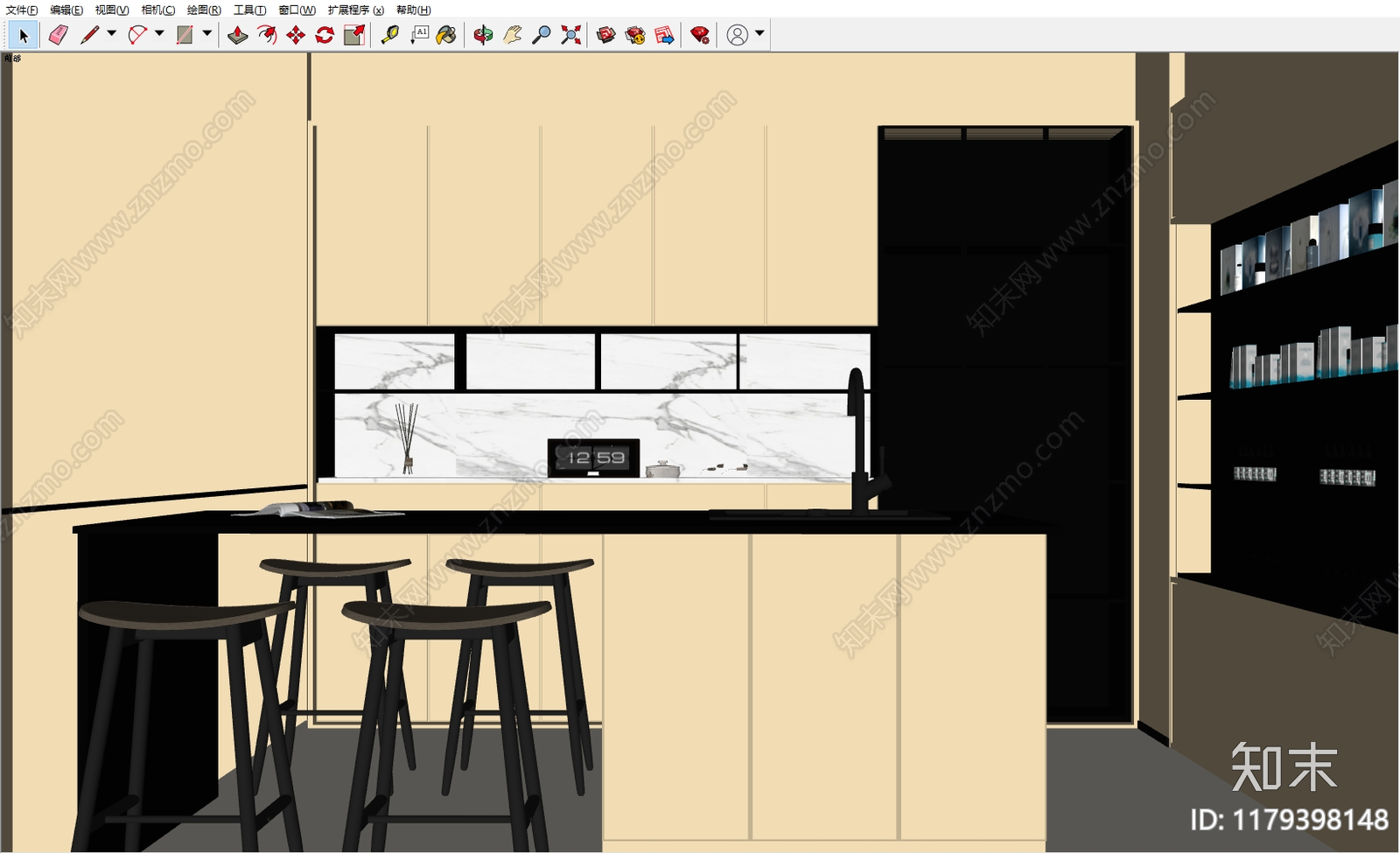Select the Arc drawing tool

[x=137, y=35]
